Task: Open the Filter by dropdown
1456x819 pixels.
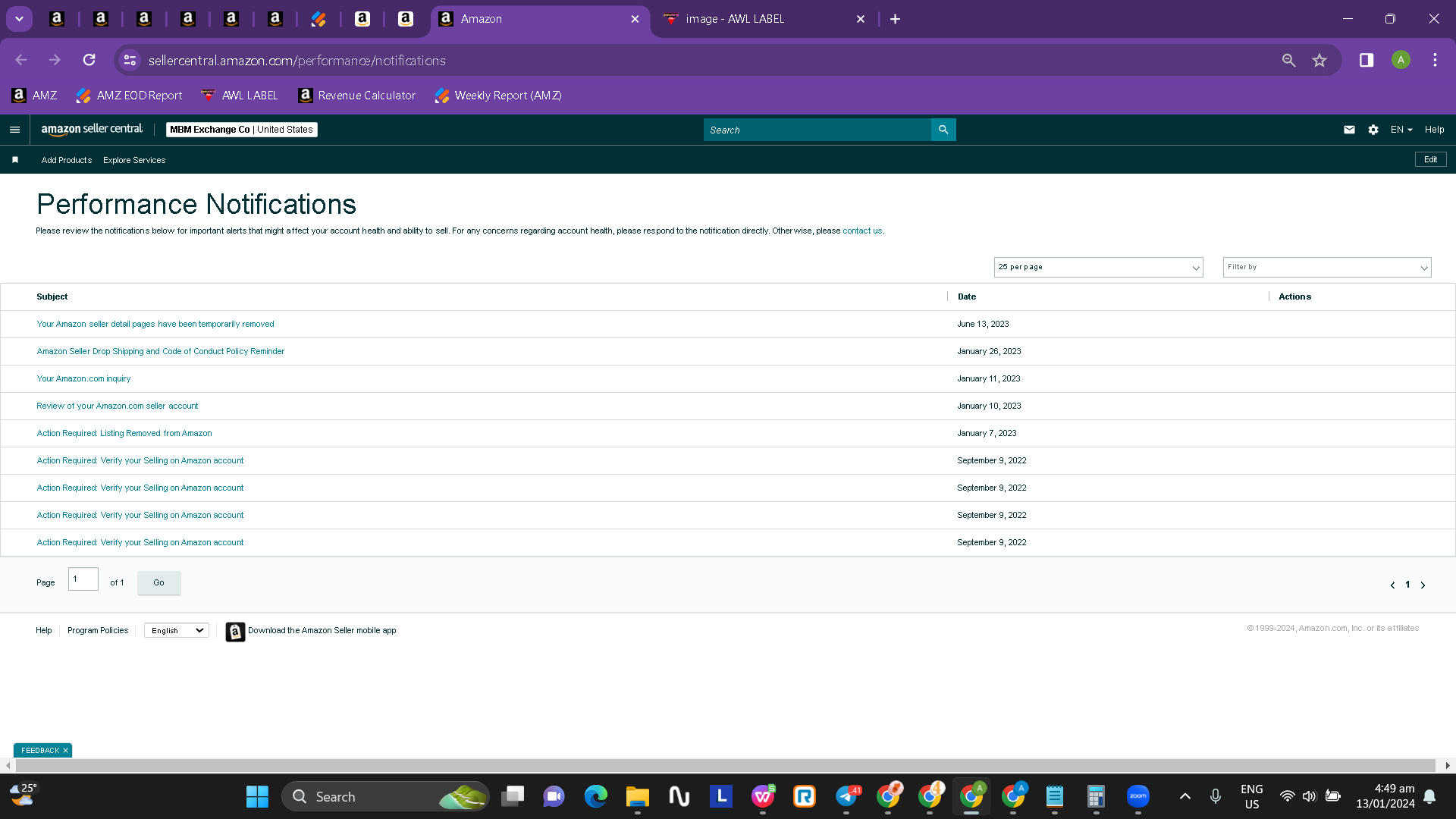Action: (1326, 267)
